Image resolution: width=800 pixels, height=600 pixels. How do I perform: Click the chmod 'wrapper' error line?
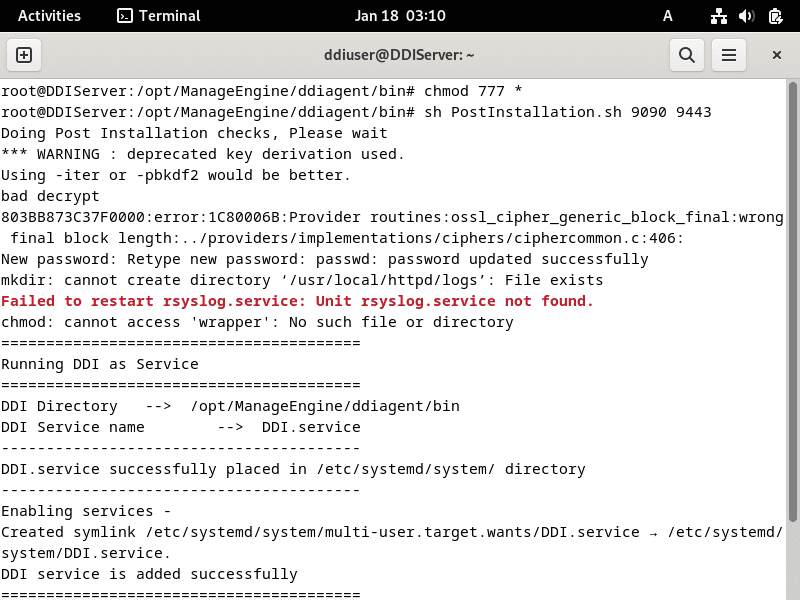click(257, 322)
